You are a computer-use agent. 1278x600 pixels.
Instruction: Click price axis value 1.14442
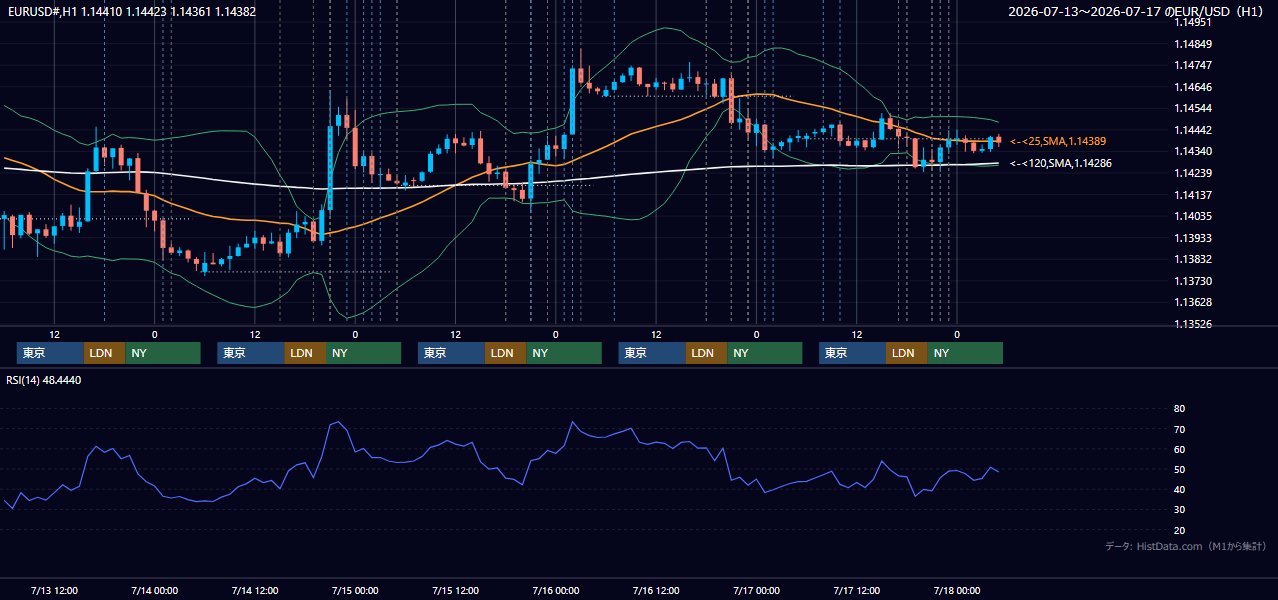pos(1194,130)
